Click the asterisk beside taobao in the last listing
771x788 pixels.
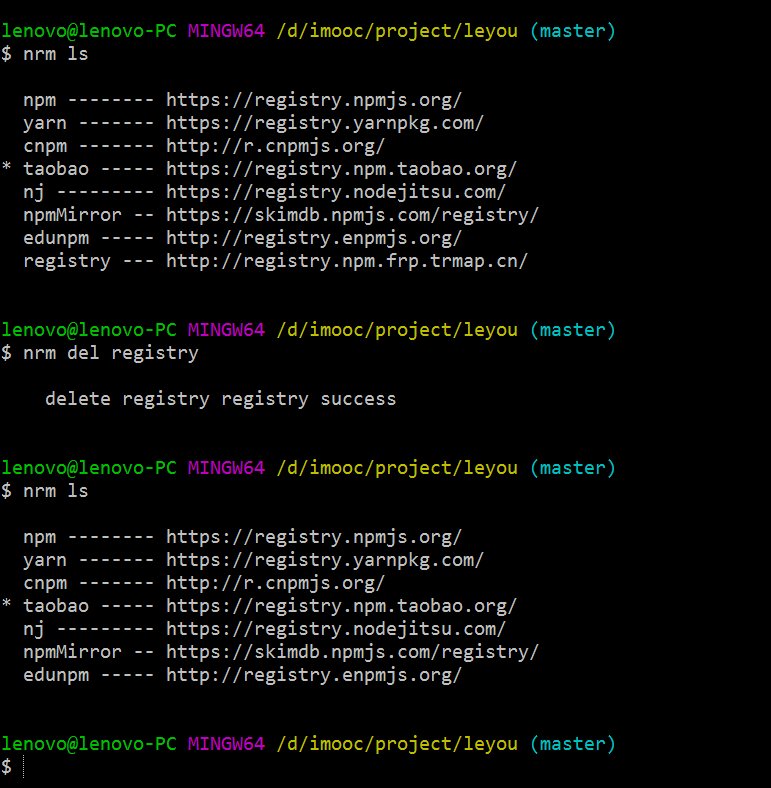(7, 606)
